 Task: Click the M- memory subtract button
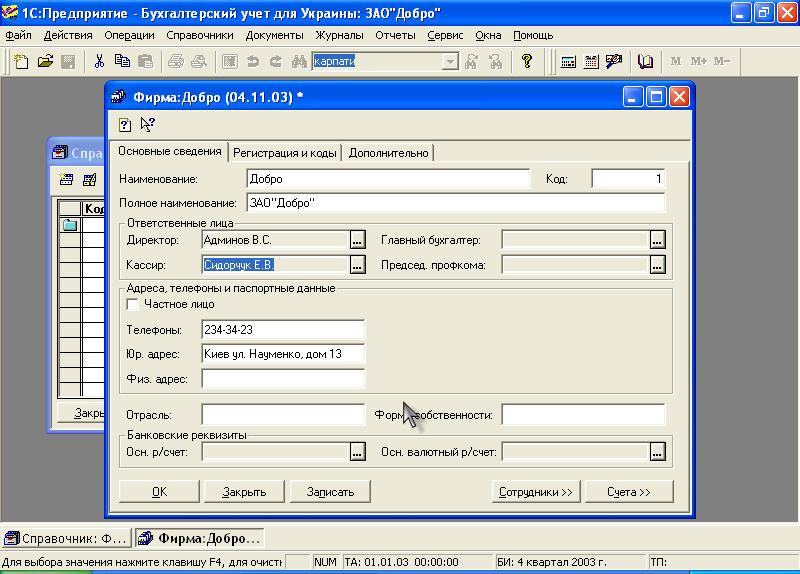point(722,62)
